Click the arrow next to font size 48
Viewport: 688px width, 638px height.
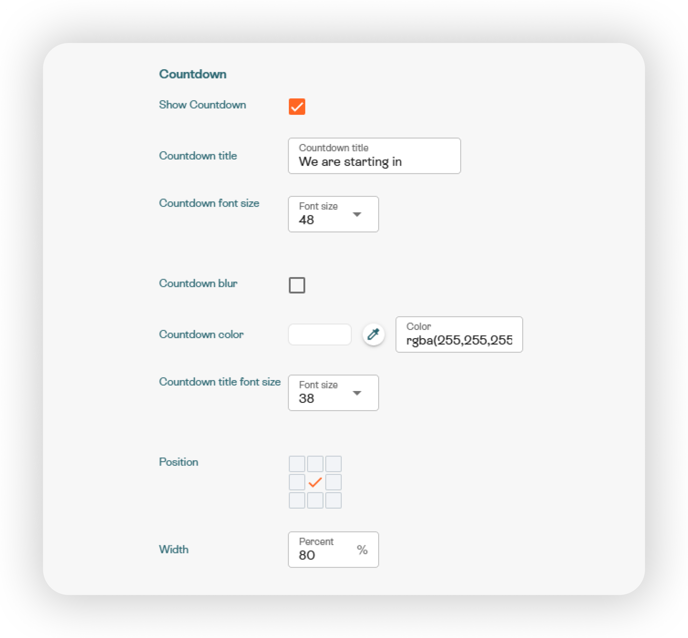357,215
